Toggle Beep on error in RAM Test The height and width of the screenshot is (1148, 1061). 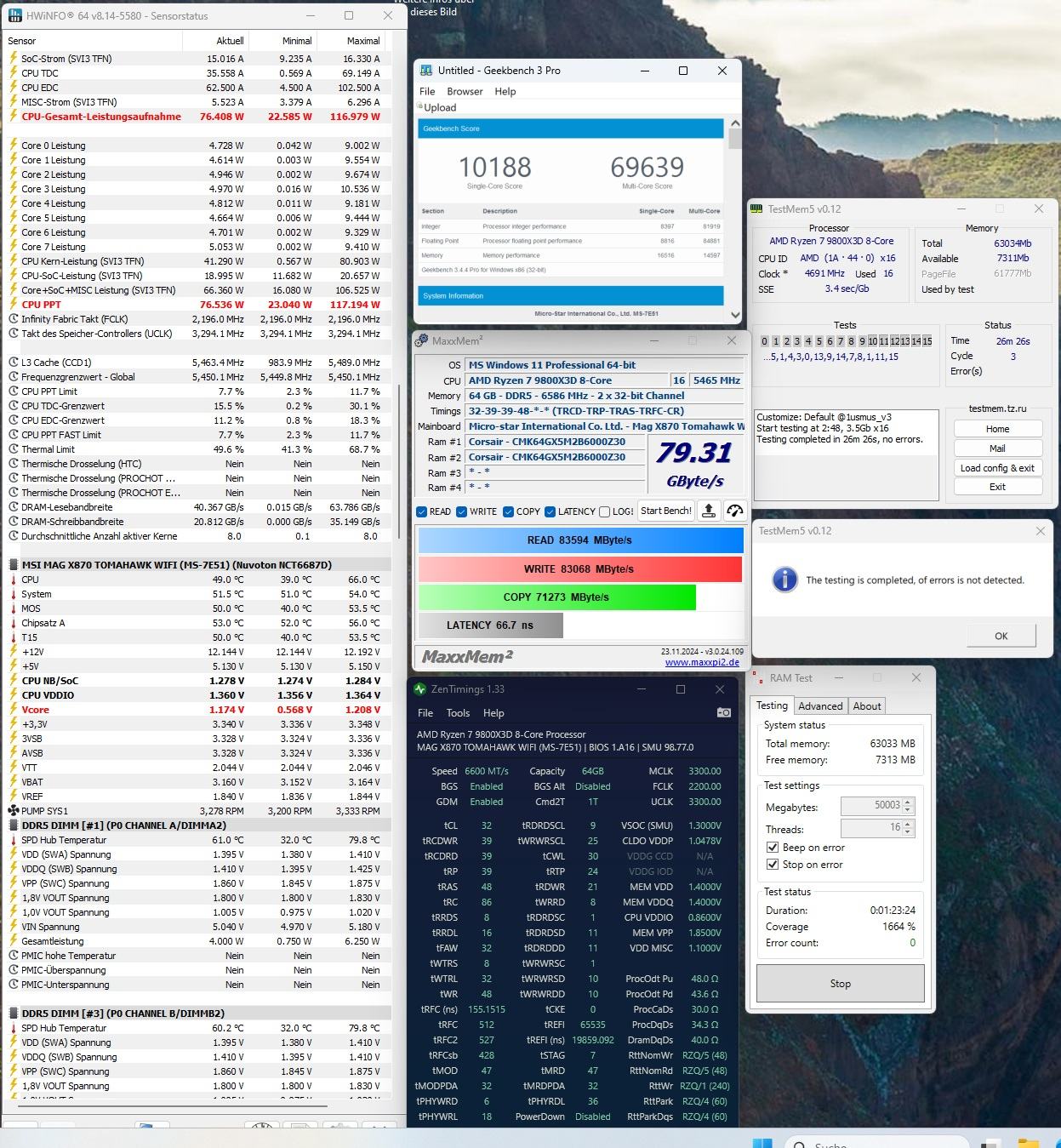(773, 848)
